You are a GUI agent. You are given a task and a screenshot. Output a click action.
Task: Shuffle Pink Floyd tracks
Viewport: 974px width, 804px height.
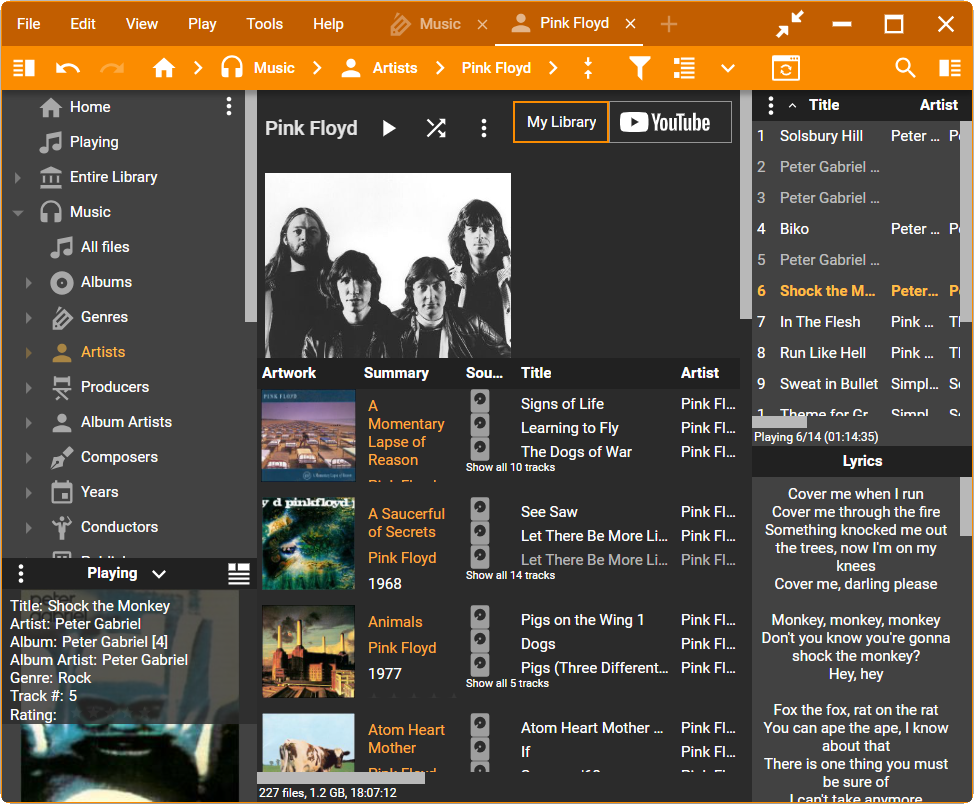(x=436, y=128)
